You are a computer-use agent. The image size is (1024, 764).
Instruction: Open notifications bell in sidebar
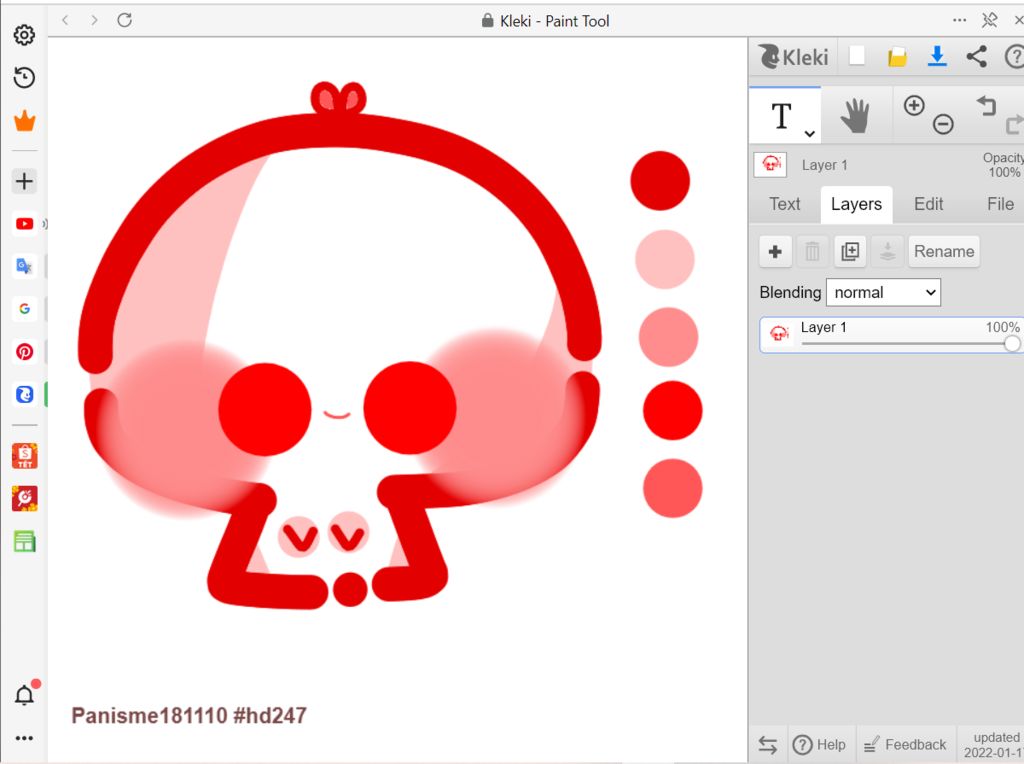coord(25,694)
